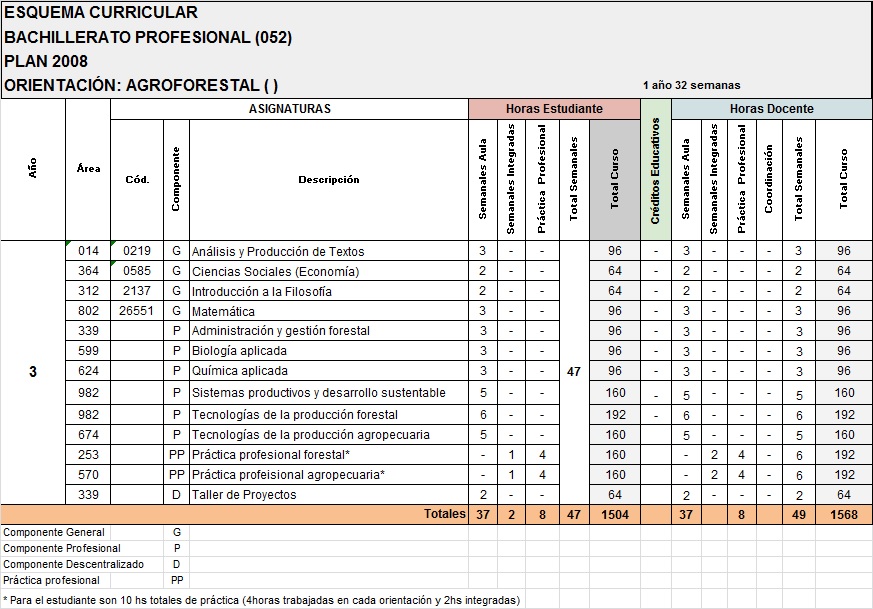Click the "ESQUEMA CURRICULAR" title cell

click(x=101, y=13)
